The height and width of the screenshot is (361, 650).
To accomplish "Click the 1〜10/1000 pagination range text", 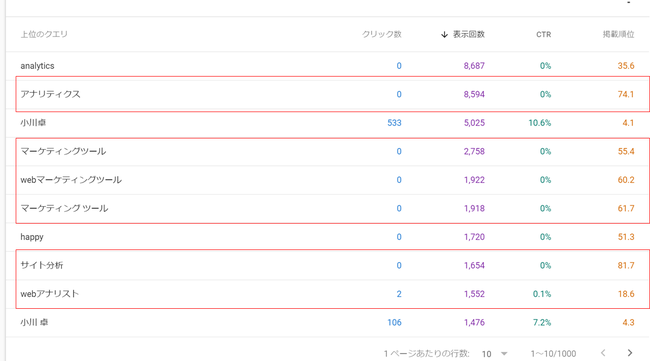I will tap(553, 354).
